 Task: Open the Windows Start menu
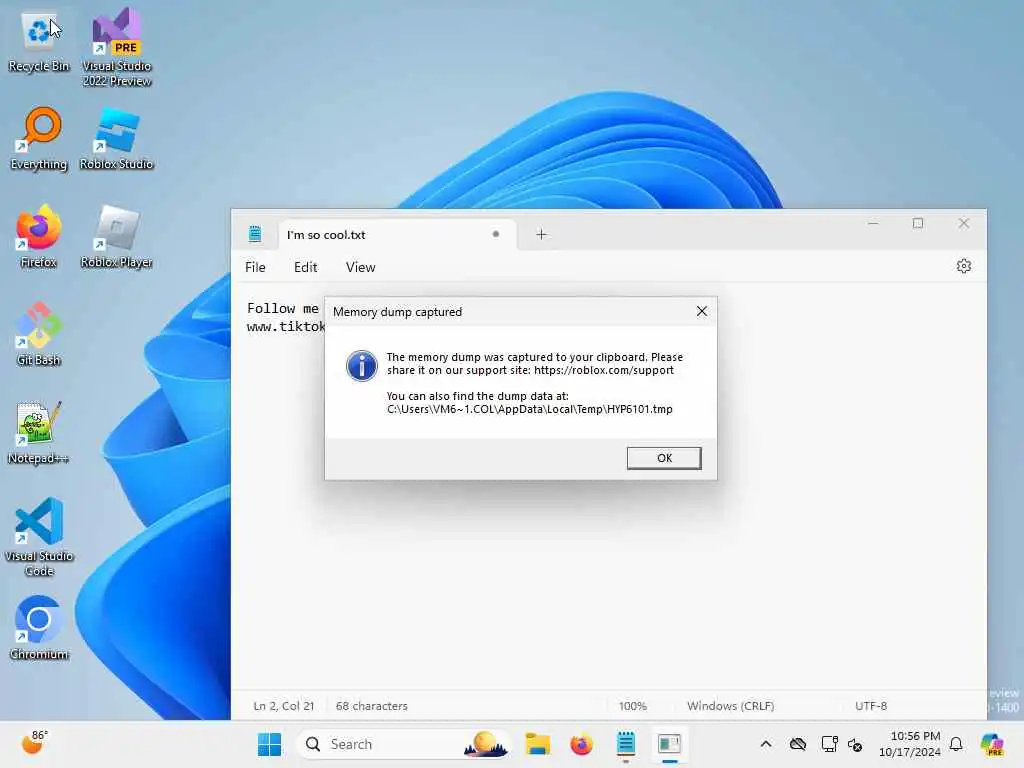pos(269,744)
